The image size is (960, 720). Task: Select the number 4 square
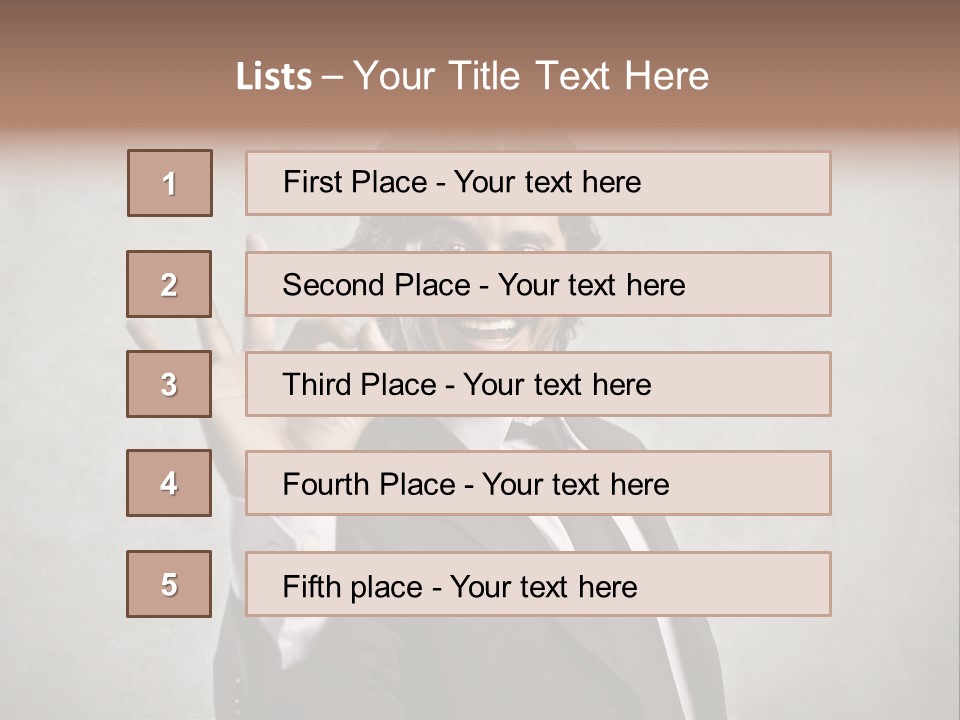[169, 483]
